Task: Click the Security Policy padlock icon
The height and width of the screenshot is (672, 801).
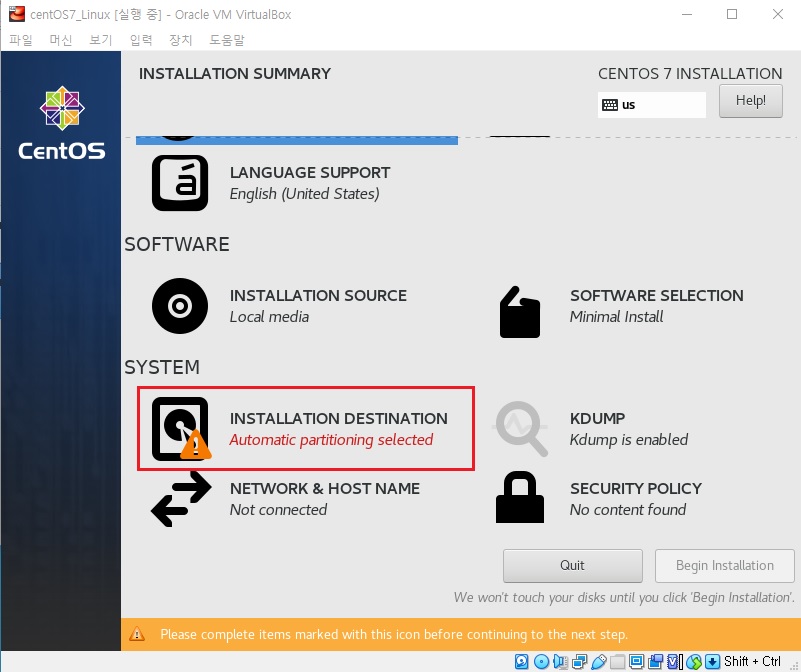Action: tap(520, 497)
